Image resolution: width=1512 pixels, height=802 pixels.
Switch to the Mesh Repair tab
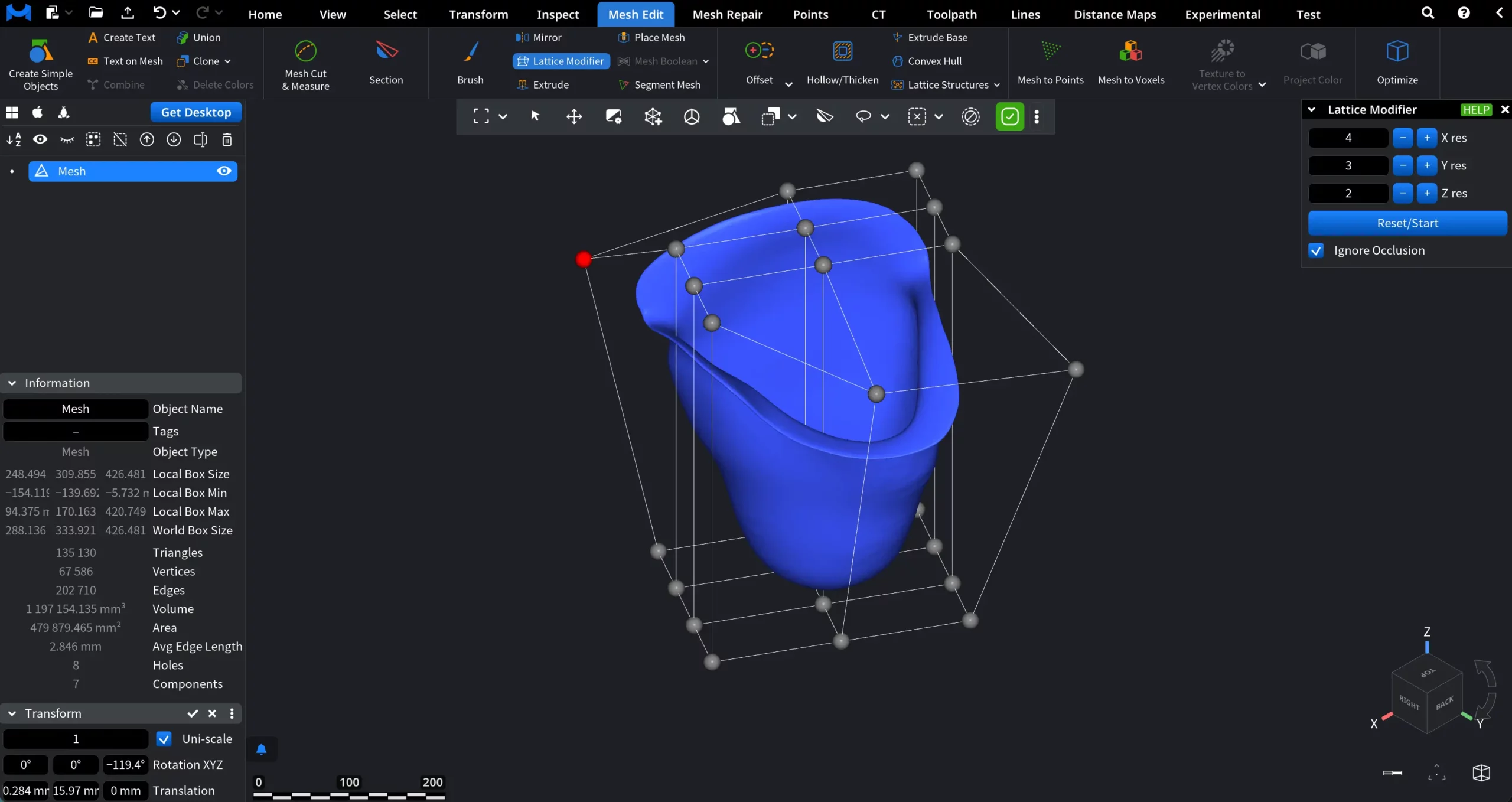point(727,14)
